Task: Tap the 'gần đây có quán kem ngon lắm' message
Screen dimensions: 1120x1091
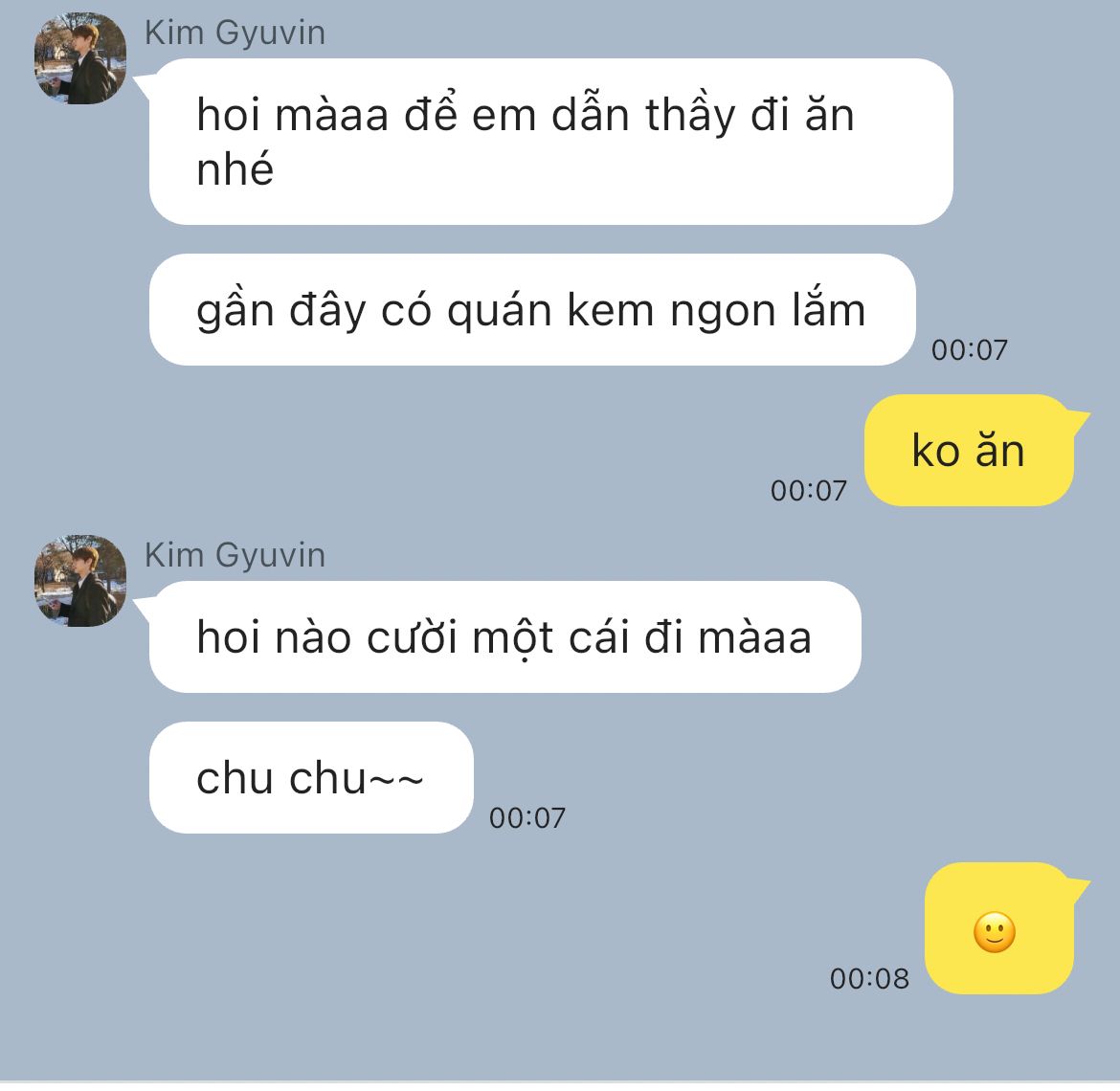Action: coord(532,310)
